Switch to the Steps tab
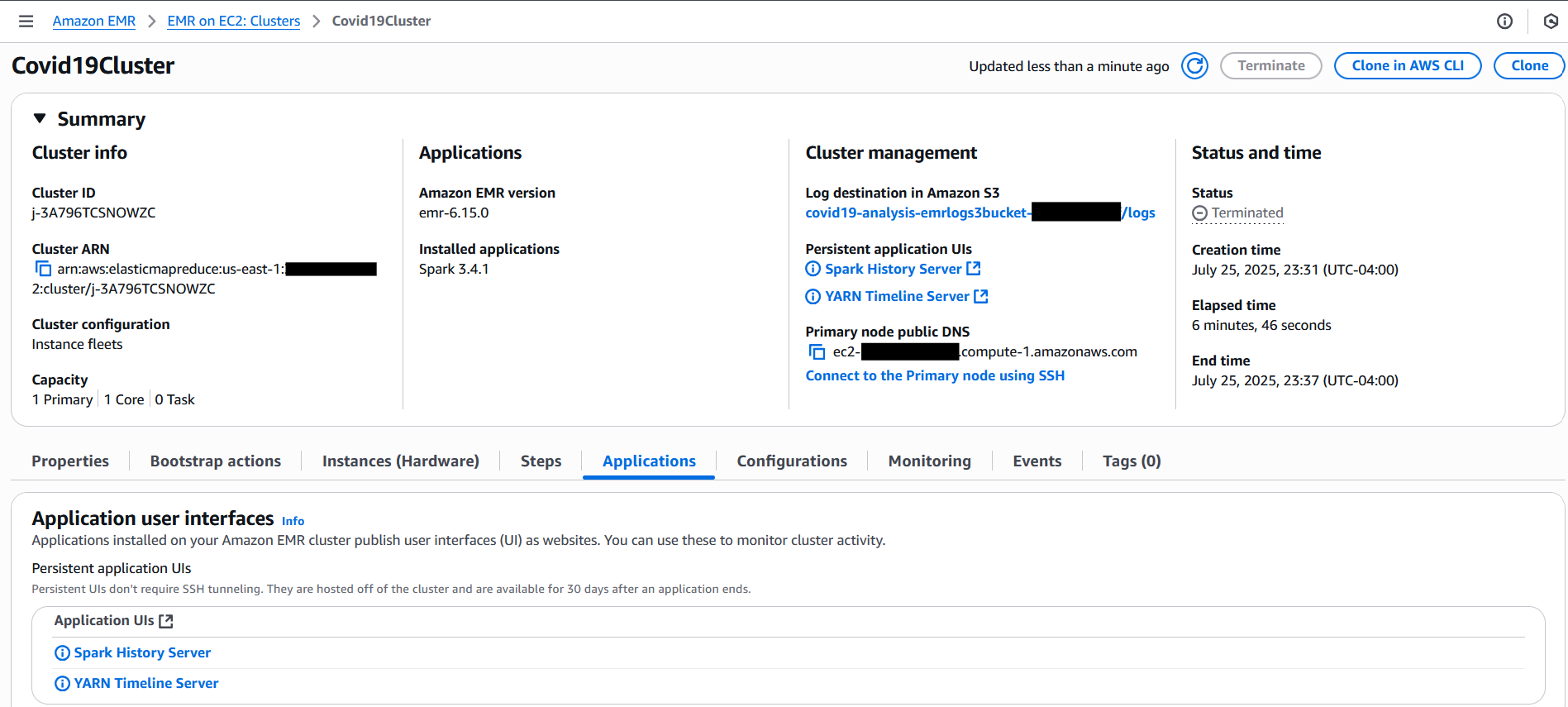 541,461
